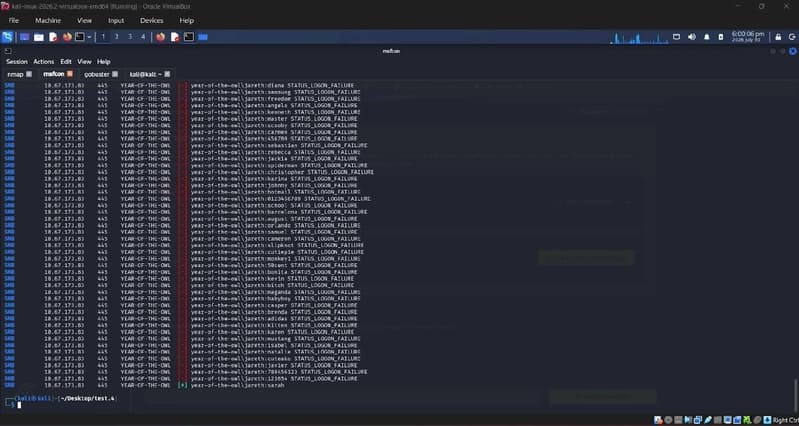The image size is (799, 426).
Task: Close the kali@kali tab
Action: coord(167,74)
